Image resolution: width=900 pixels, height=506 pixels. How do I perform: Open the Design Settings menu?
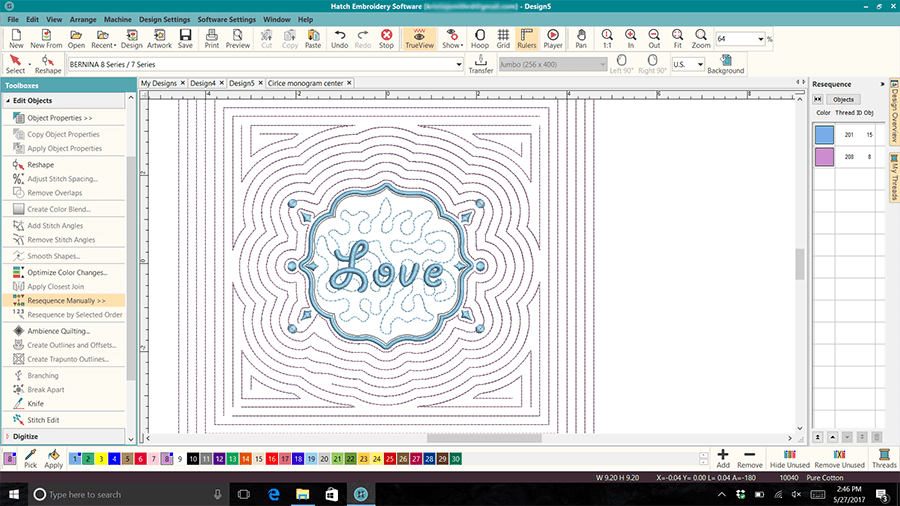[163, 19]
